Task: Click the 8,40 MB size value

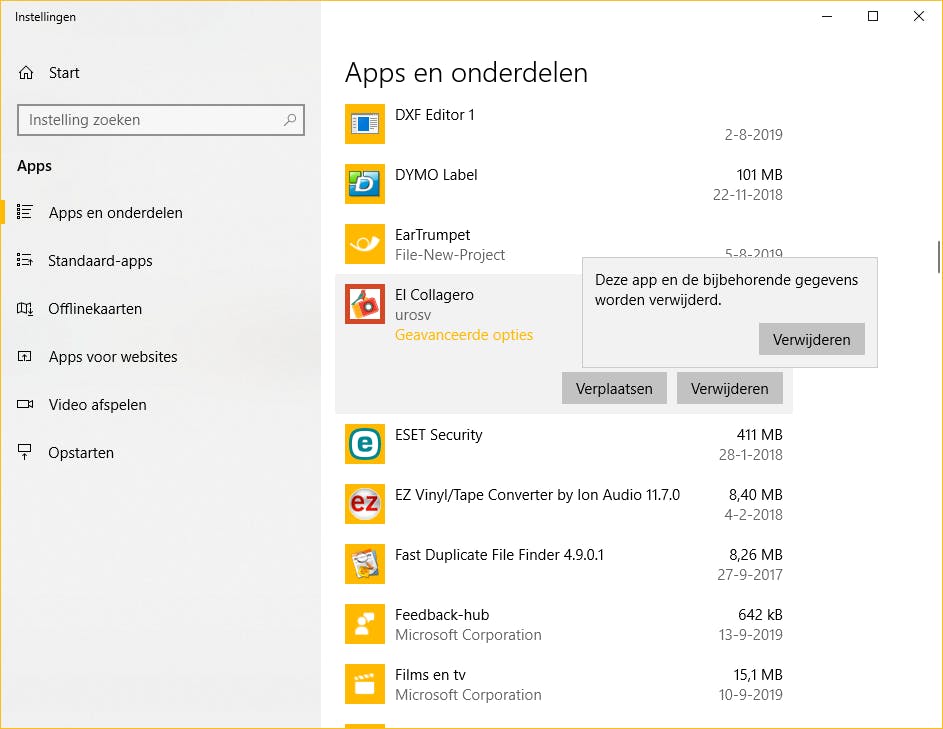Action: [755, 494]
